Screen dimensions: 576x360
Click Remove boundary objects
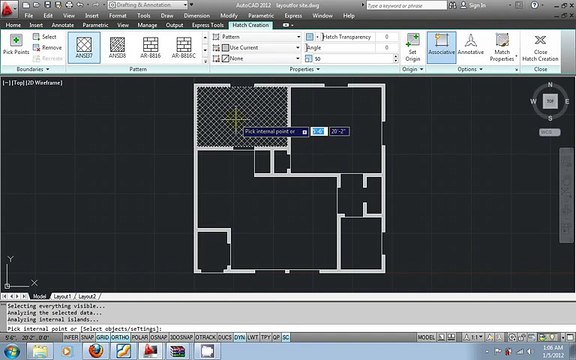click(x=47, y=47)
